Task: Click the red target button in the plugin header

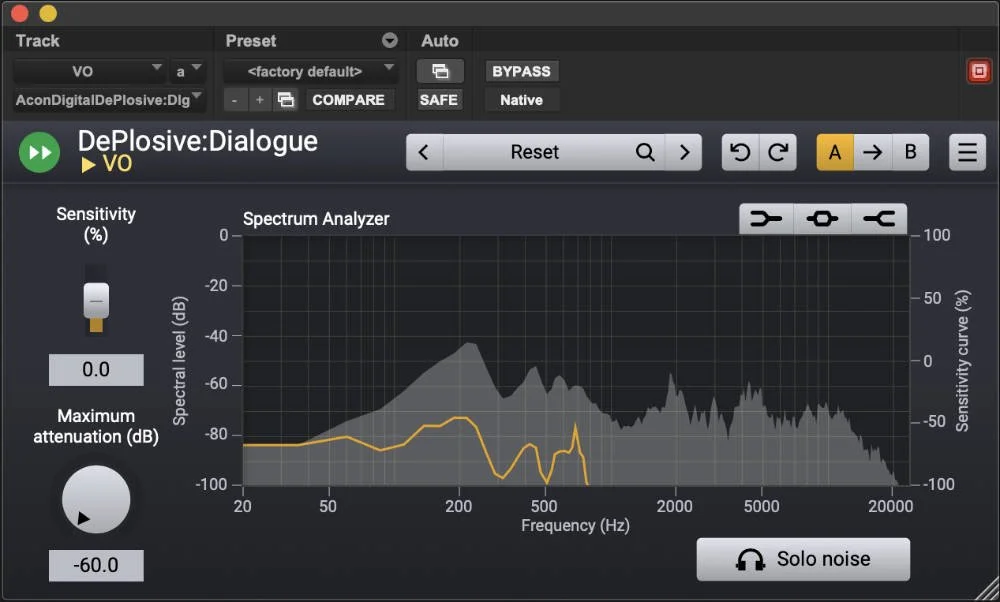Action: pyautogui.click(x=979, y=71)
